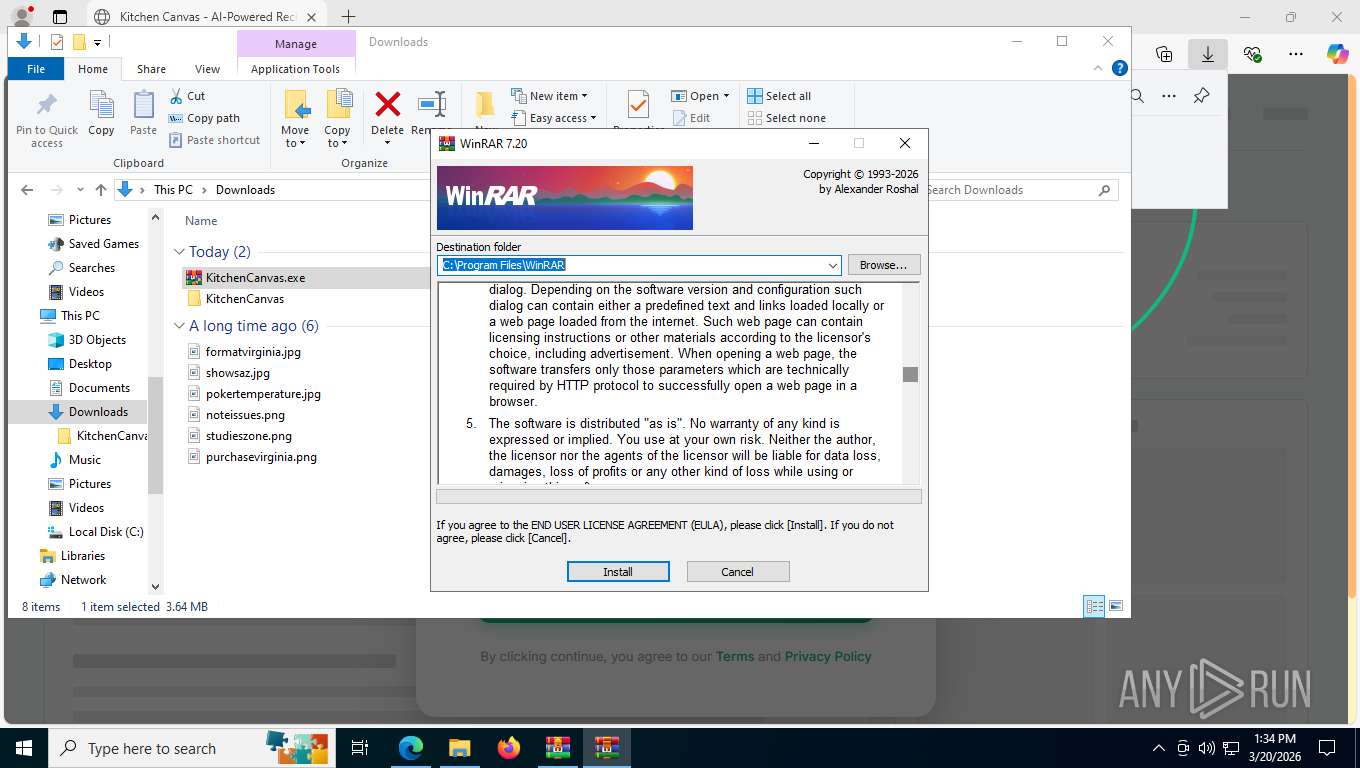Screen dimensions: 1360x768
Task: Switch to the View ribbon tab
Action: tap(208, 69)
